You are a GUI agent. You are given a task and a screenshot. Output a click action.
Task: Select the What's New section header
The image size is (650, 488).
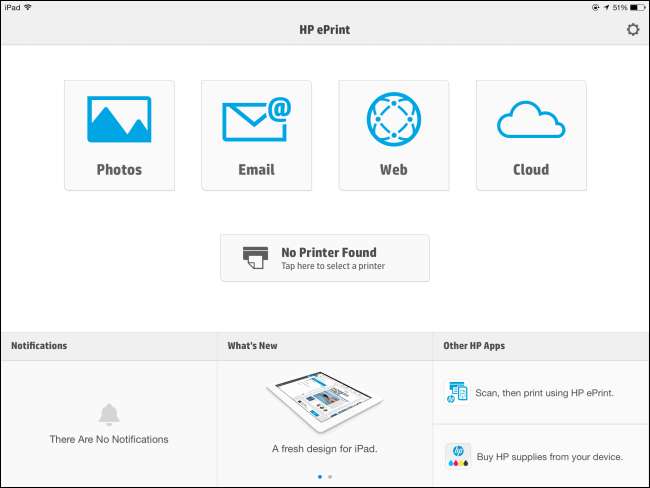click(x=252, y=346)
